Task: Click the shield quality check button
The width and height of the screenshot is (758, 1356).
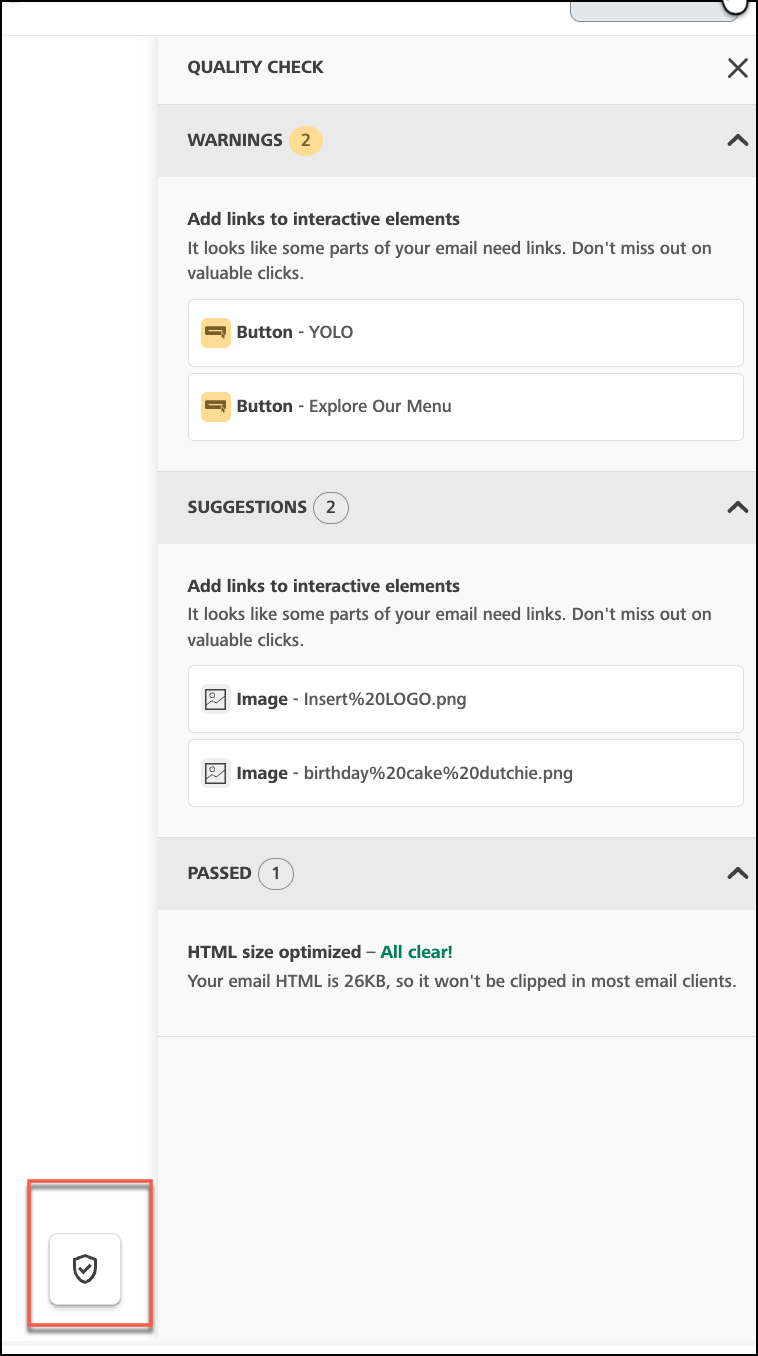Action: pos(85,1270)
